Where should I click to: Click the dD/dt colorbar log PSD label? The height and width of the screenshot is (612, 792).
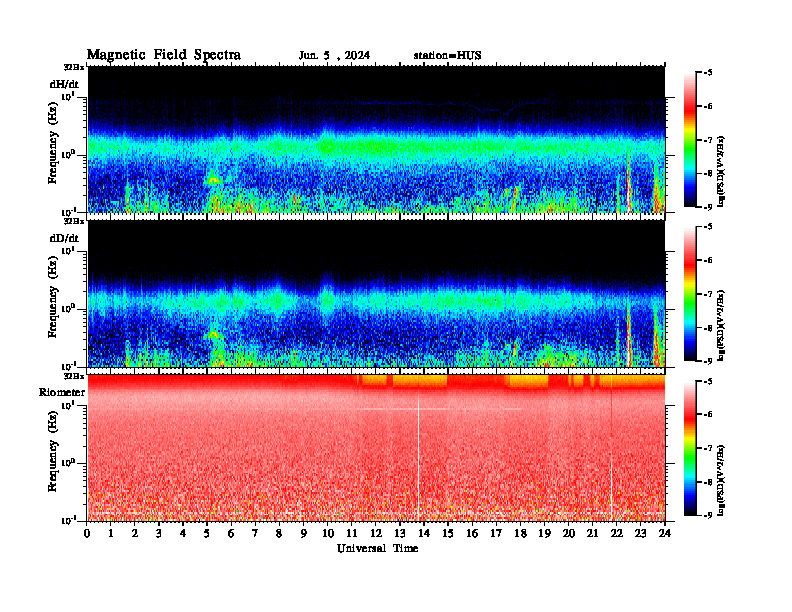(x=722, y=325)
